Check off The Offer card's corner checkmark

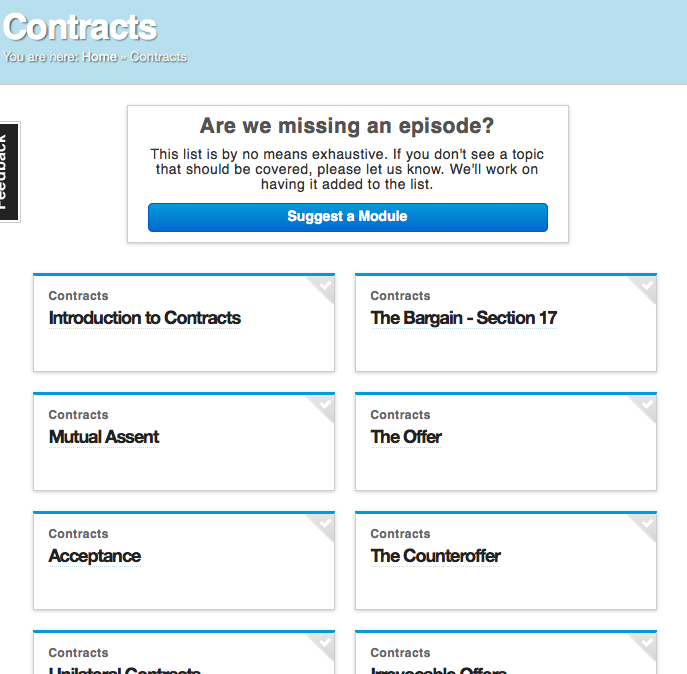(x=647, y=404)
